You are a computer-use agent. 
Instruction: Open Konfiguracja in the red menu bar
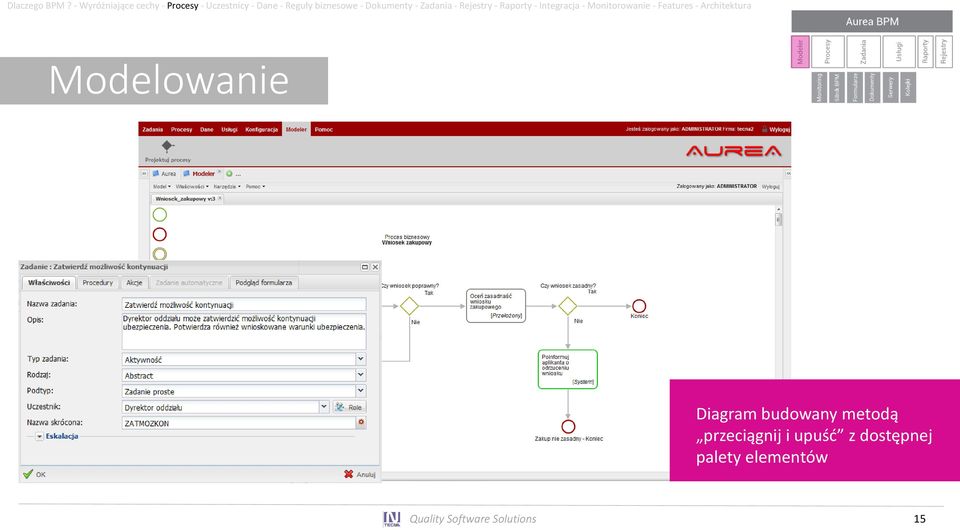[x=261, y=129]
